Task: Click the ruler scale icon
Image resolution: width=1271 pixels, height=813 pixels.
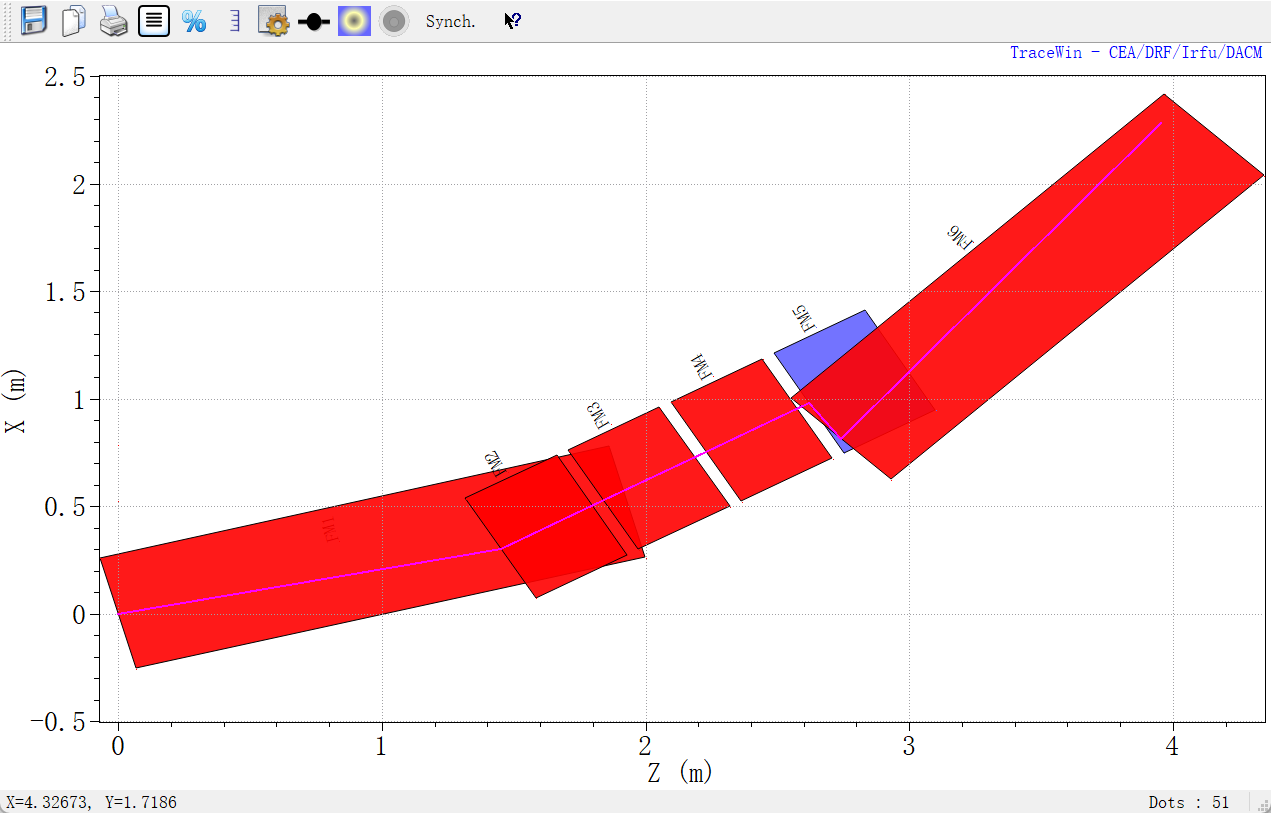Action: 234,21
